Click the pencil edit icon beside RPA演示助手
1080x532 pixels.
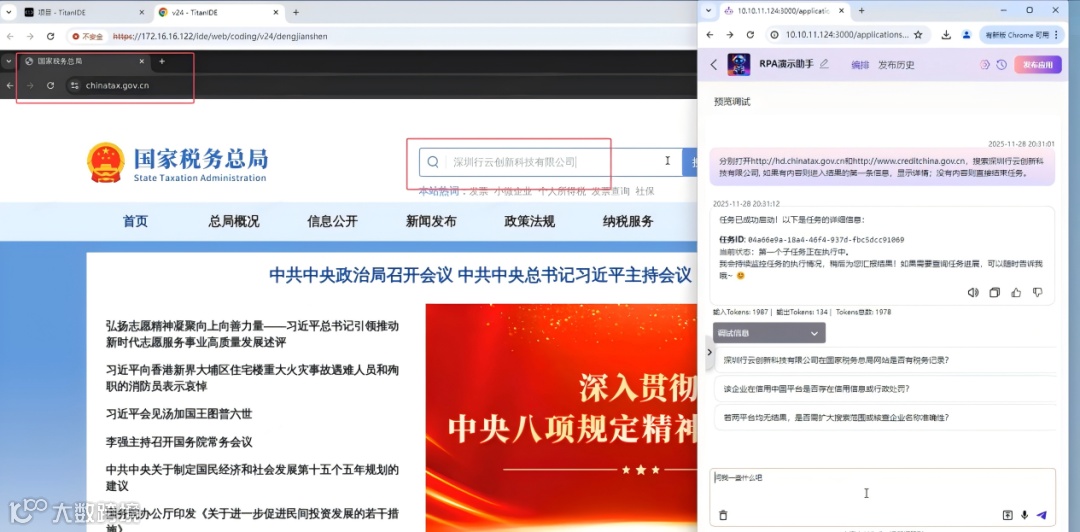[824, 64]
